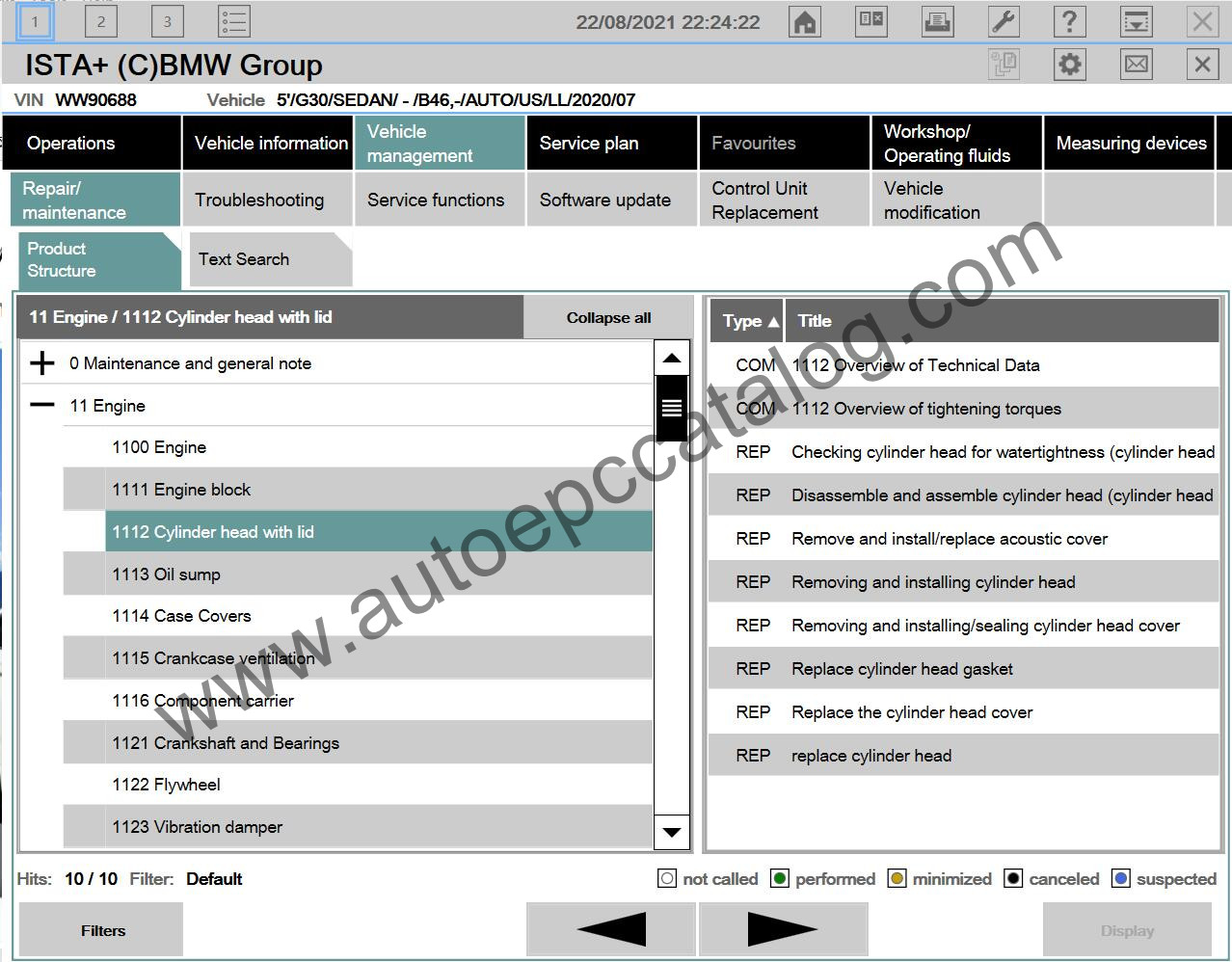Screen dimensions: 1232x962
Task: Open the help question mark icon
Action: [1070, 21]
